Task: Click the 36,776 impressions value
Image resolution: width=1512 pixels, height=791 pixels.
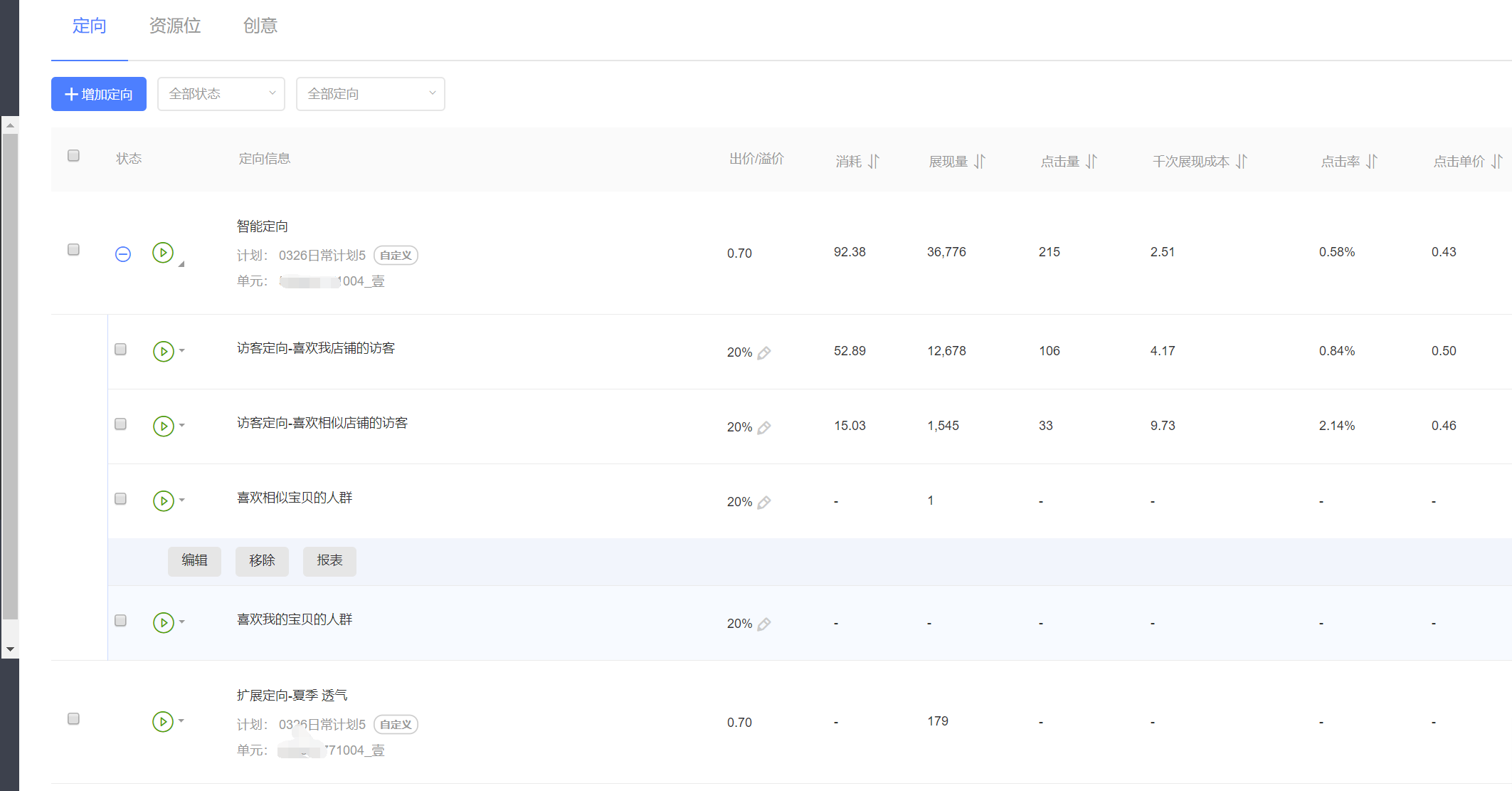Action: 946,252
